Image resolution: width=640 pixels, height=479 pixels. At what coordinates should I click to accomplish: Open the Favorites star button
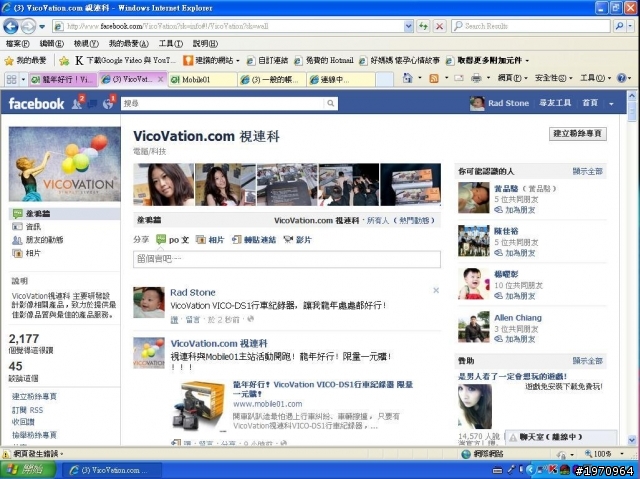point(26,61)
